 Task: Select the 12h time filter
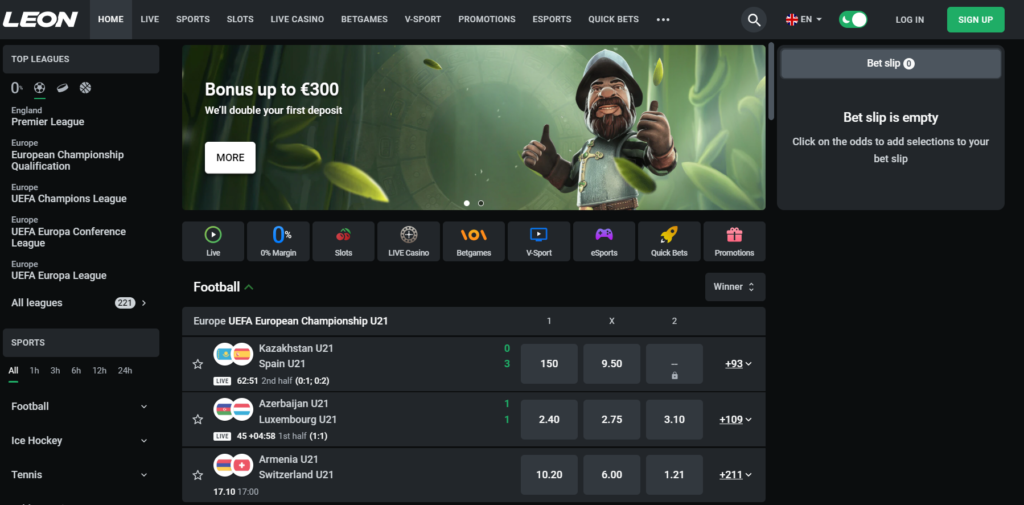(x=99, y=370)
